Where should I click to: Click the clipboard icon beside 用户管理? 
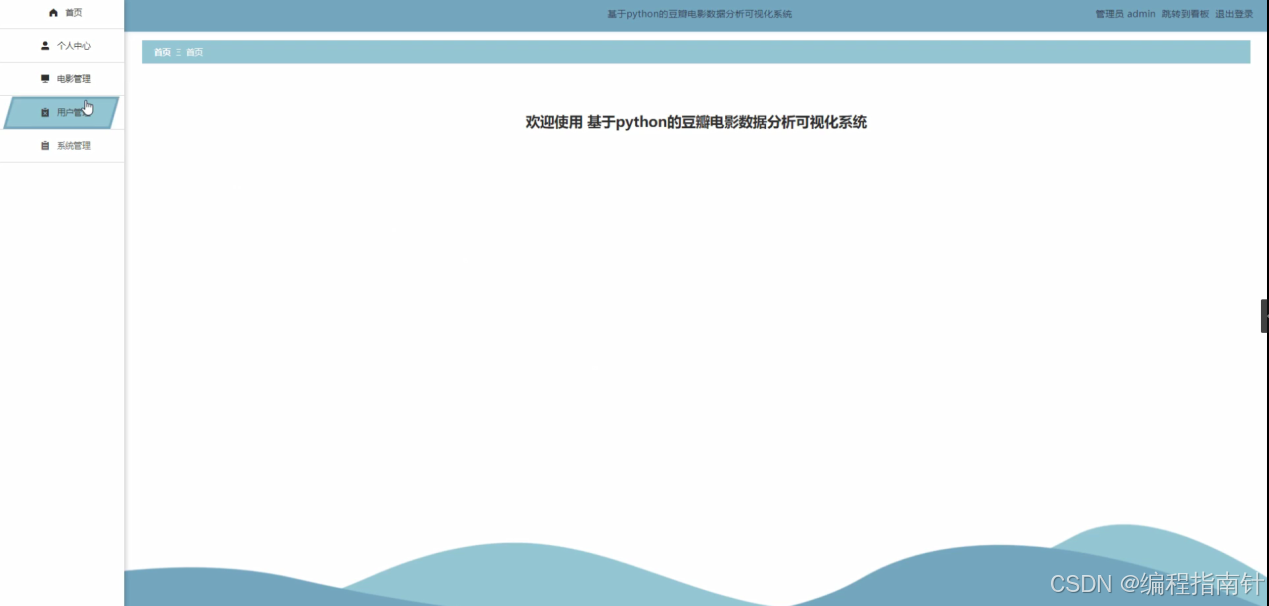tap(45, 112)
